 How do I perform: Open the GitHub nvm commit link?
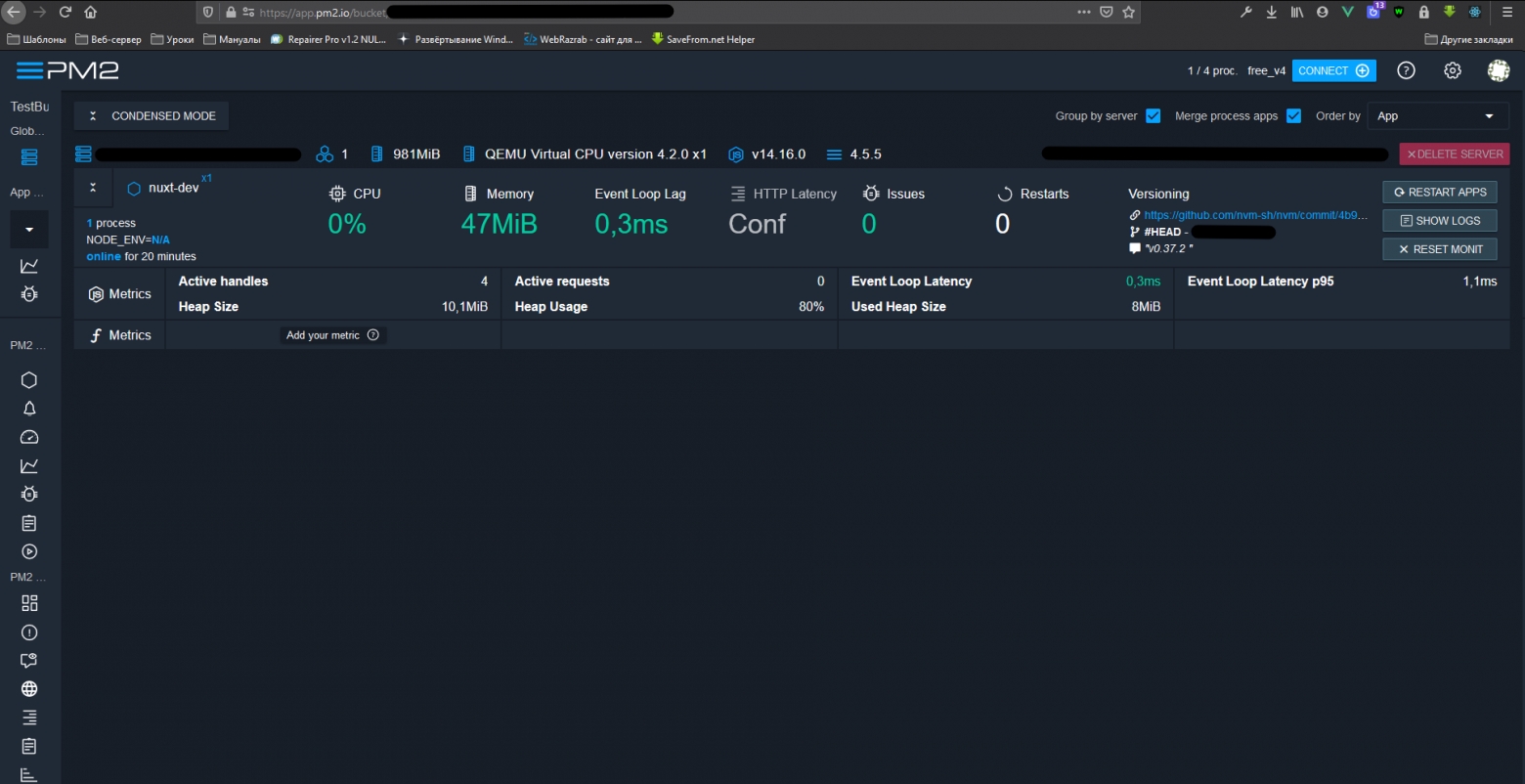tap(1255, 215)
